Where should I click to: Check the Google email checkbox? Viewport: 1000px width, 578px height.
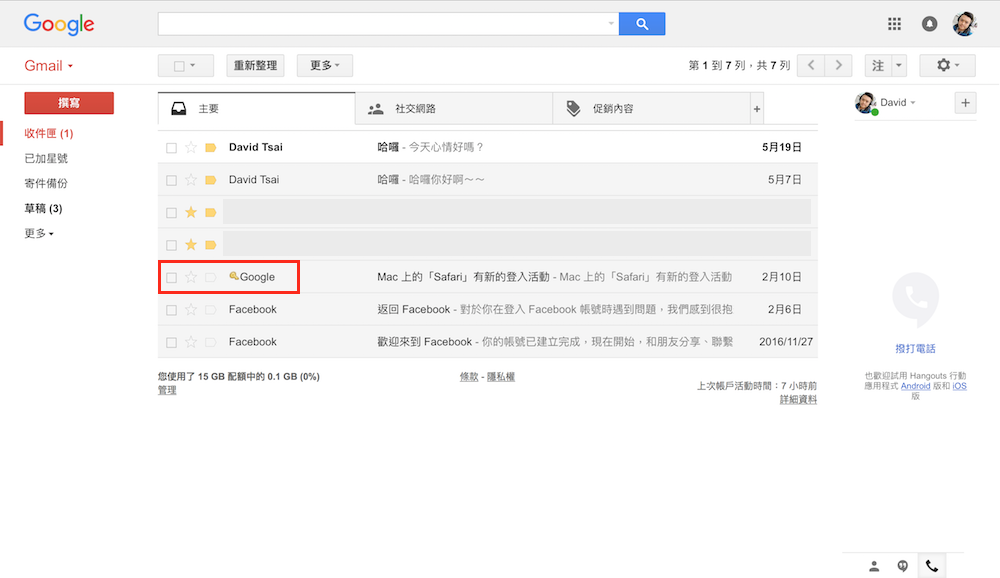(171, 278)
